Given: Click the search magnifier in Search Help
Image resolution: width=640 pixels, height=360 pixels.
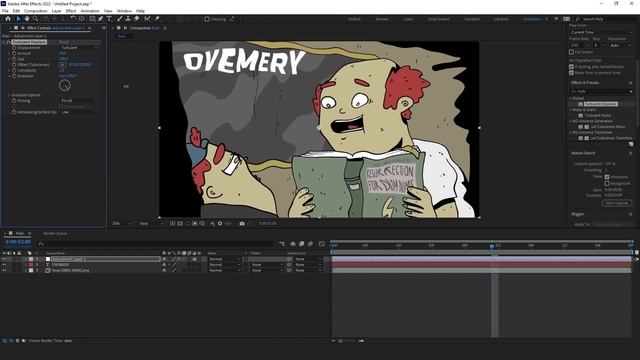Looking at the screenshot, I should pyautogui.click(x=578, y=19).
